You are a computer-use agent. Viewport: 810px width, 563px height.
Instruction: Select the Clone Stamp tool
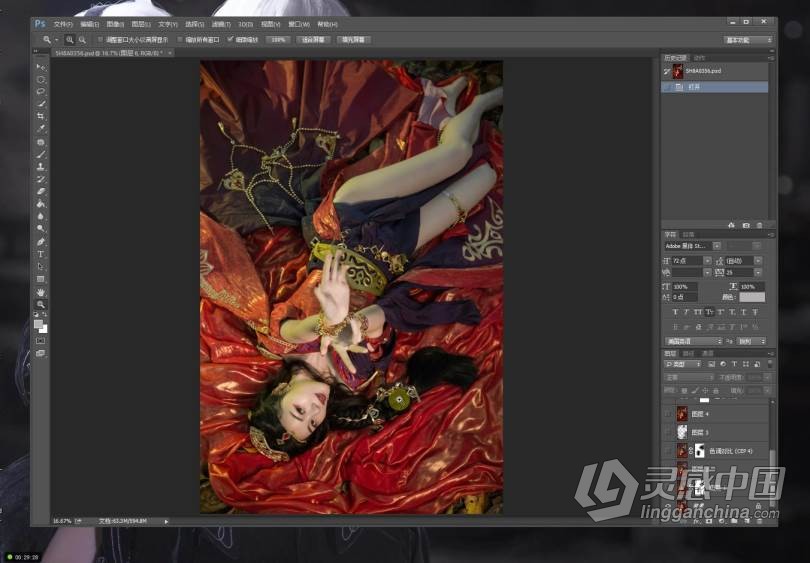40,167
